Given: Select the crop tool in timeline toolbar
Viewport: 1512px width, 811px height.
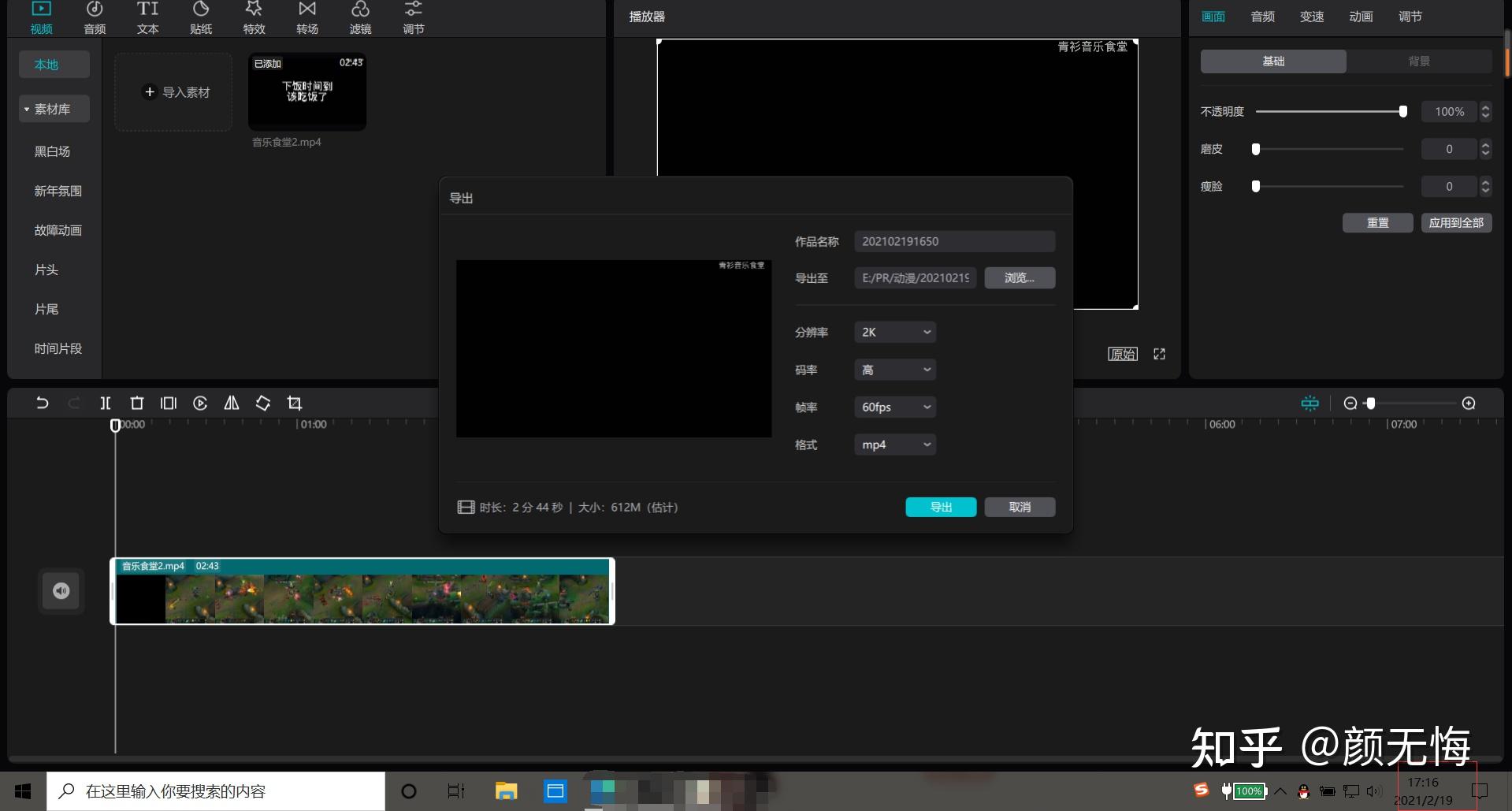Looking at the screenshot, I should (x=295, y=404).
